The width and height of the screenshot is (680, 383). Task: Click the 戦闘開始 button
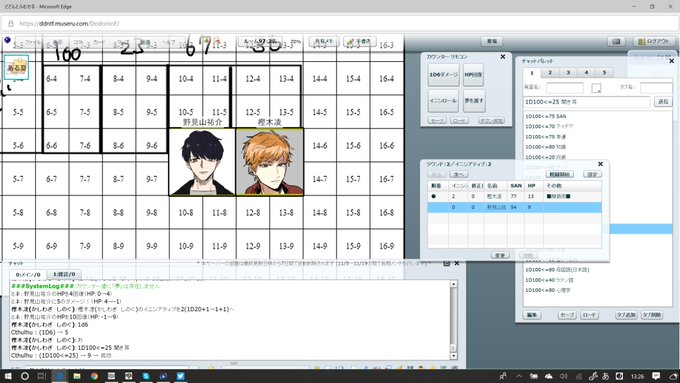click(x=559, y=174)
